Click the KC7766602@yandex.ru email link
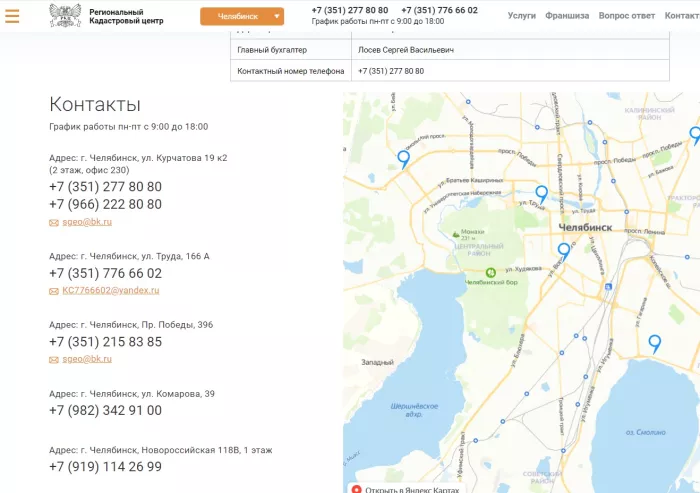This screenshot has height=493, width=700. click(x=110, y=290)
